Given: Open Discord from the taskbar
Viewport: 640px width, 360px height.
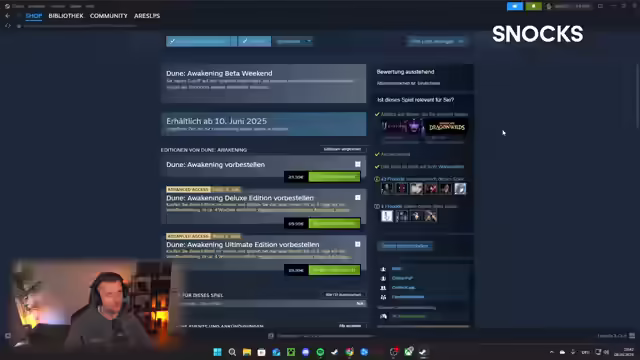Looking at the screenshot, I should coord(305,352).
